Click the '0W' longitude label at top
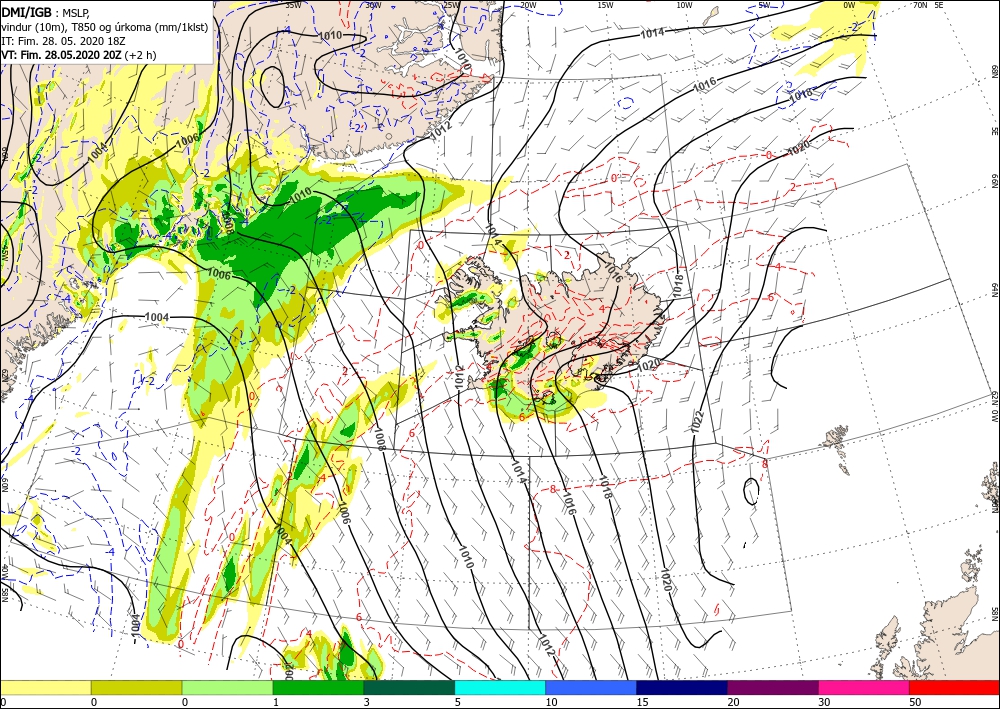 click(849, 5)
